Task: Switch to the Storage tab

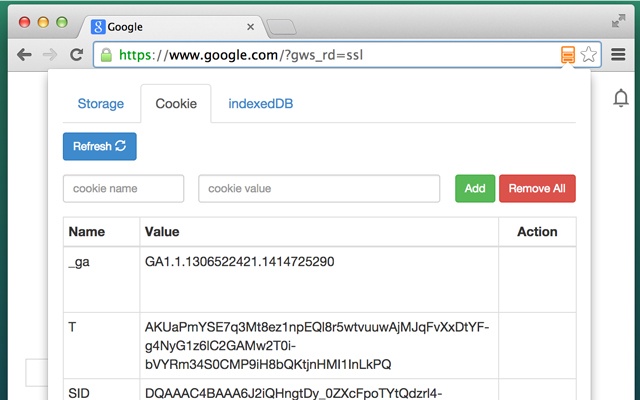Action: click(101, 104)
